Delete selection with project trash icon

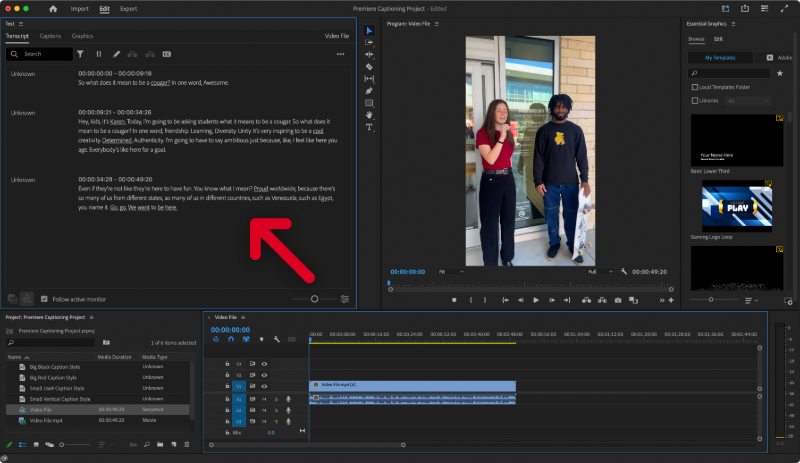click(x=187, y=444)
